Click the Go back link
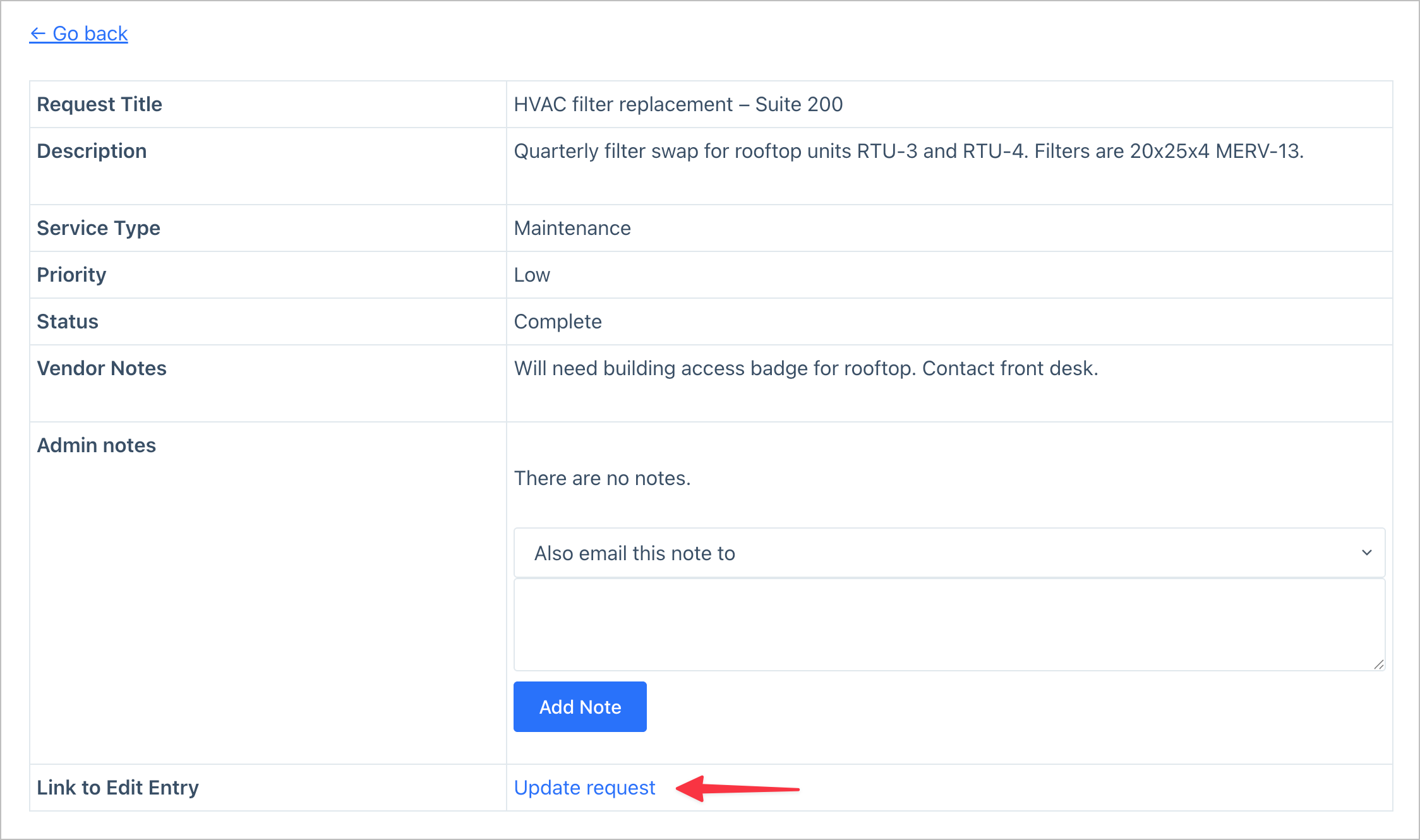 coord(78,33)
